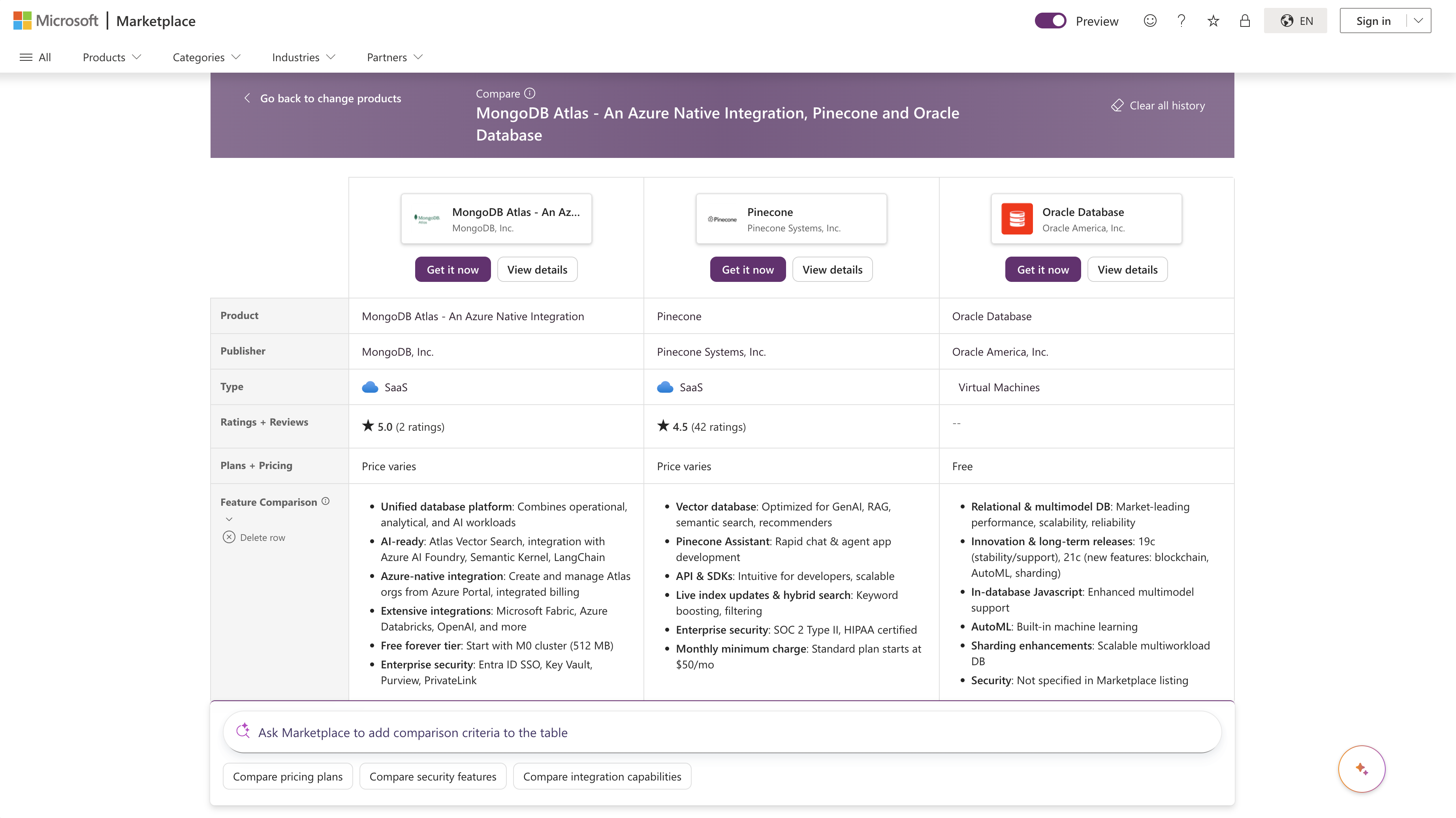This screenshot has width=1456, height=818.
Task: Select the Oracle Database product card
Action: click(x=1086, y=219)
